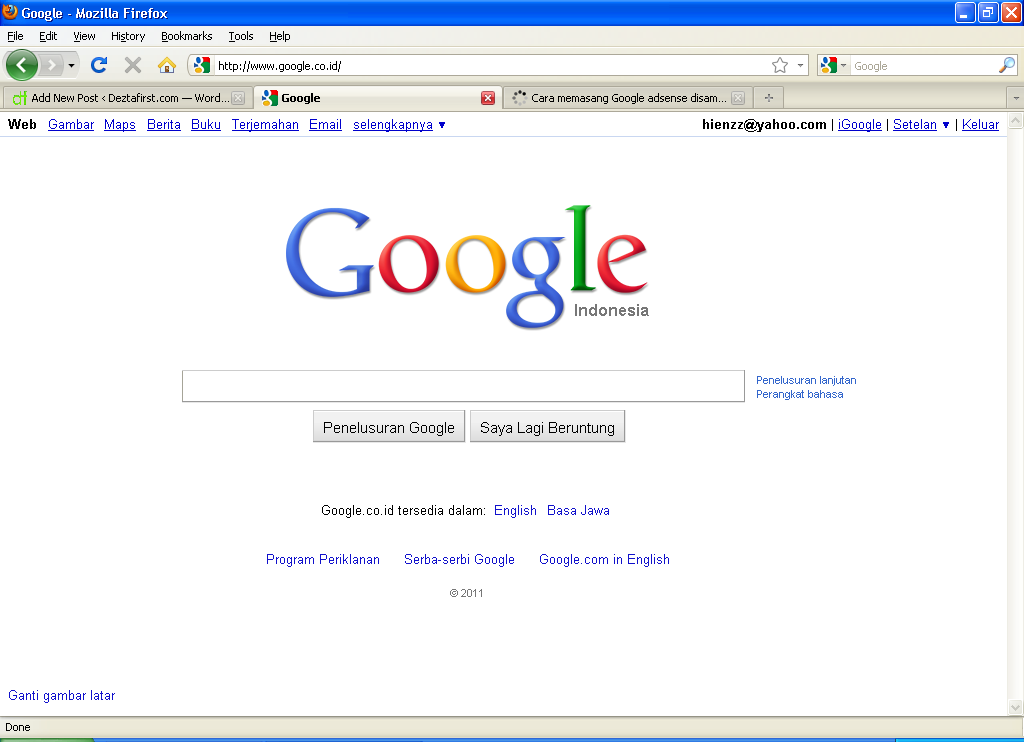Viewport: 1024px width, 742px height.
Task: Bookmark this page with the star icon
Action: point(780,65)
